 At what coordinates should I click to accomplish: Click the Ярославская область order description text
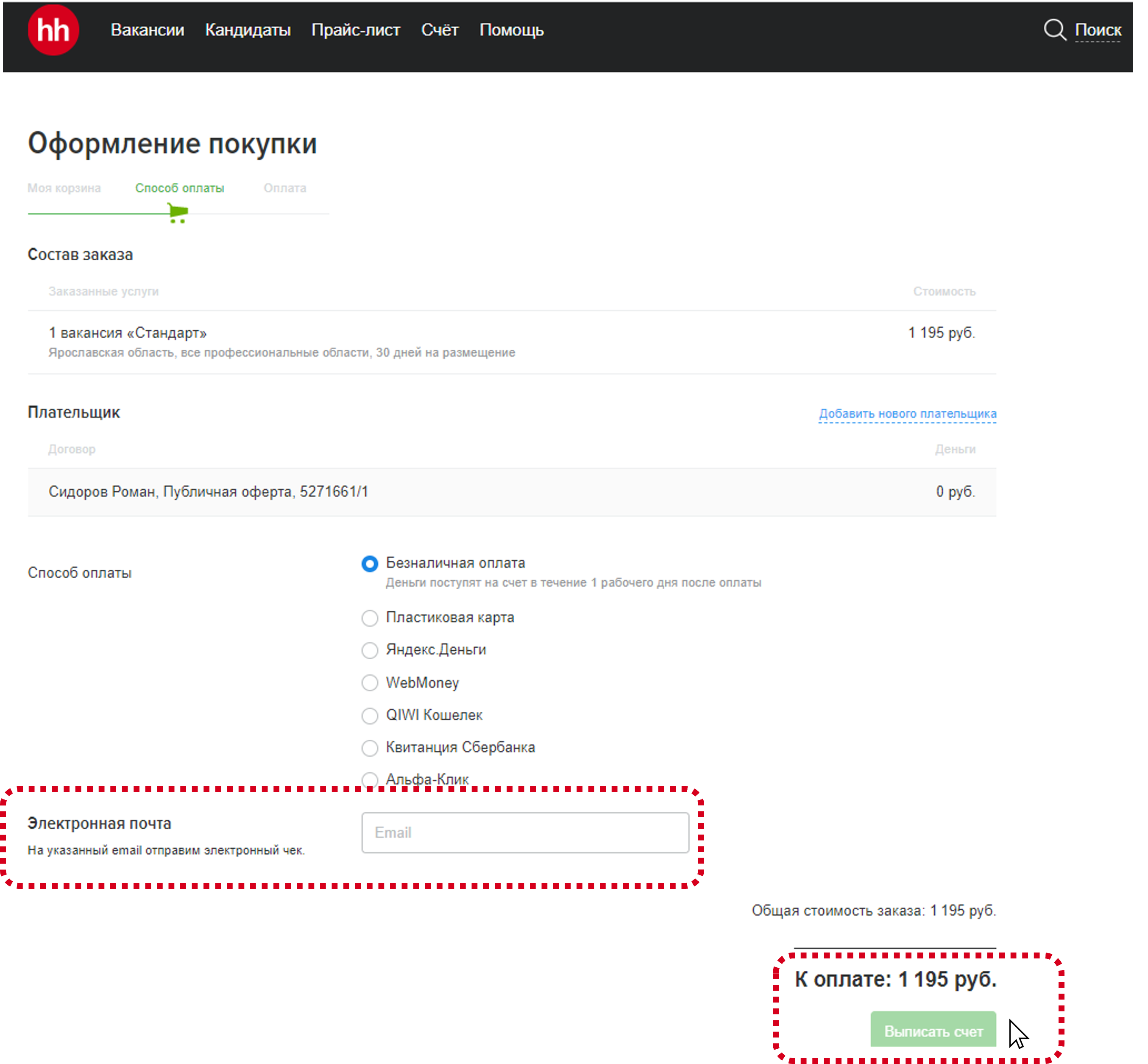pos(281,352)
